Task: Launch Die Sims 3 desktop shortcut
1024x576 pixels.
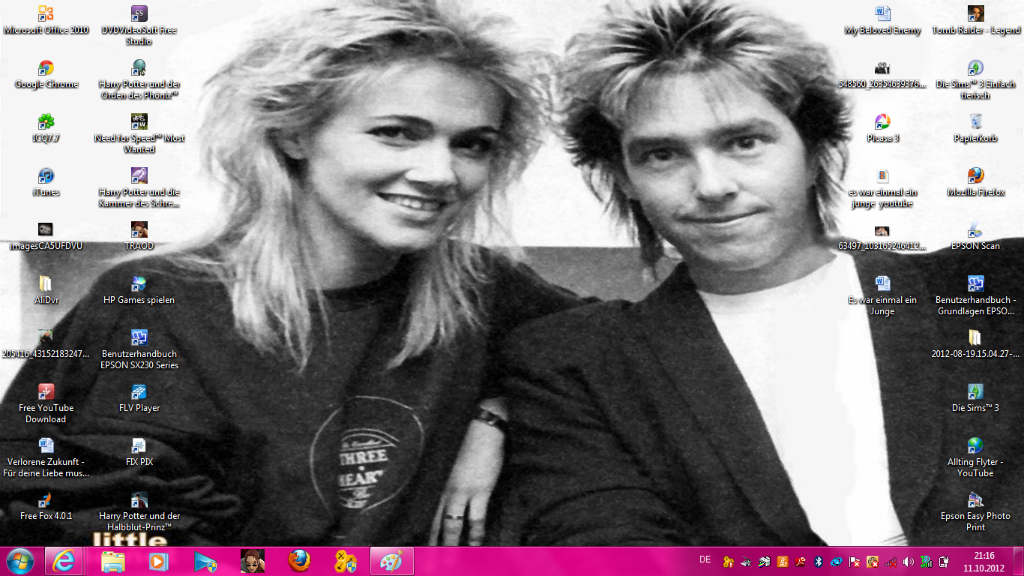Action: click(x=975, y=393)
